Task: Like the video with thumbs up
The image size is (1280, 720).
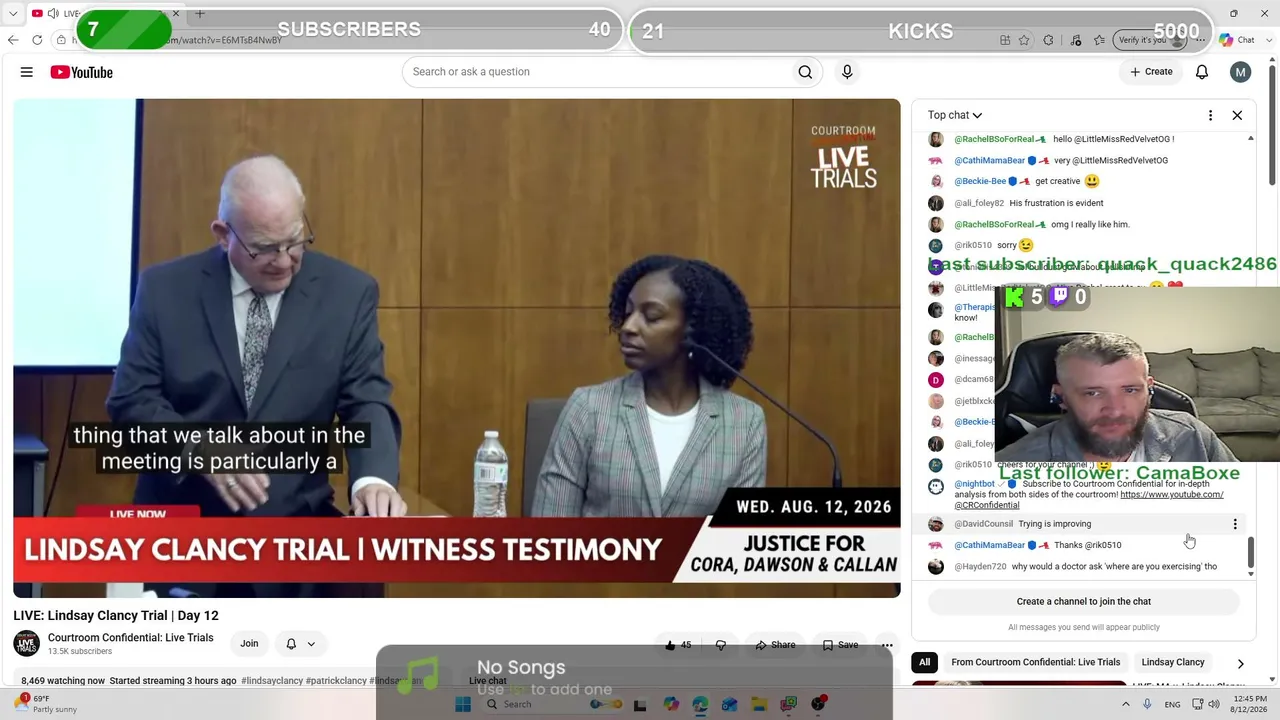Action: [679, 645]
